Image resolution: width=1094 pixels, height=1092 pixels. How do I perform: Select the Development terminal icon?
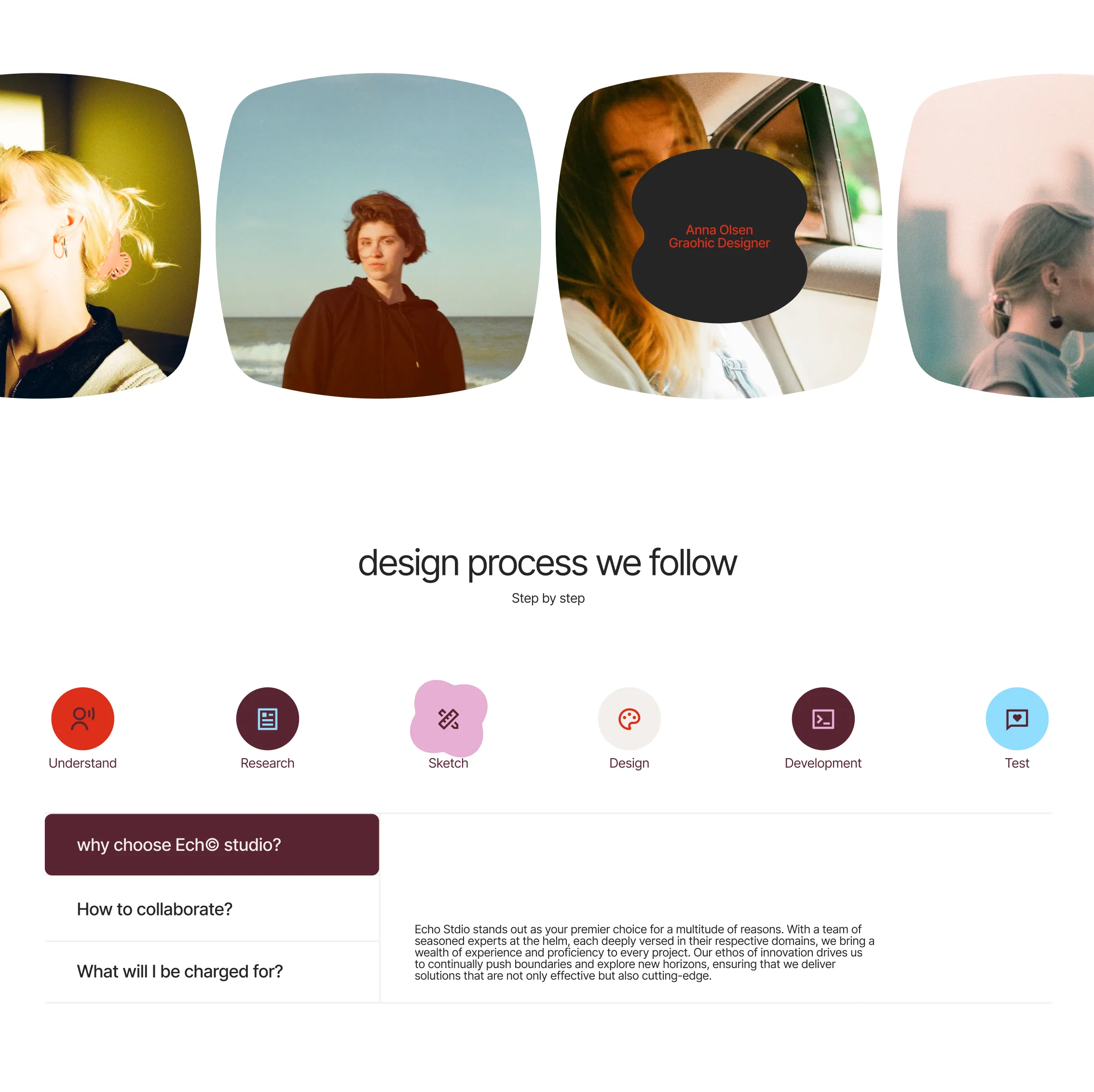(823, 718)
